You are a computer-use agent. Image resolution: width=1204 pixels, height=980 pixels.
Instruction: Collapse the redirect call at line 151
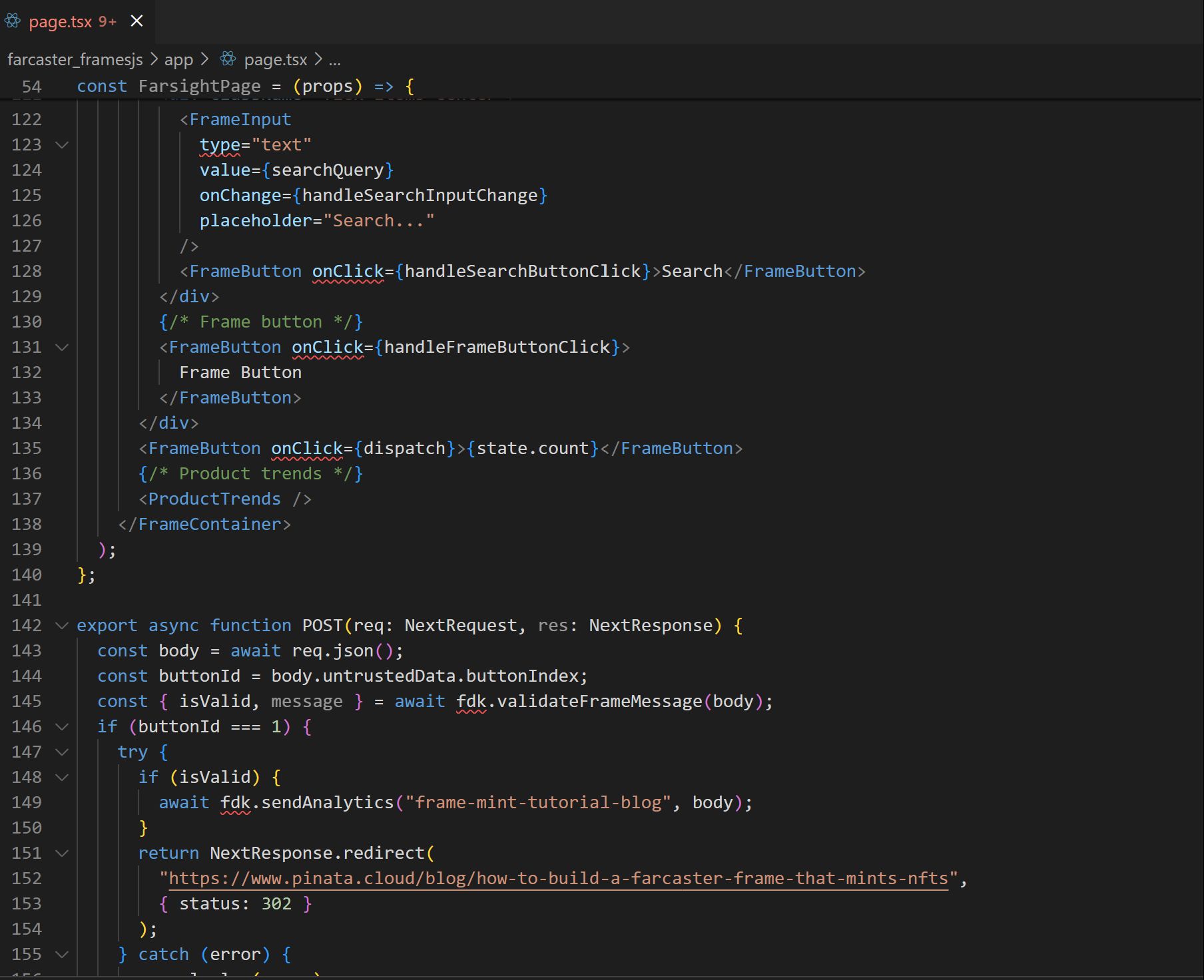[62, 853]
